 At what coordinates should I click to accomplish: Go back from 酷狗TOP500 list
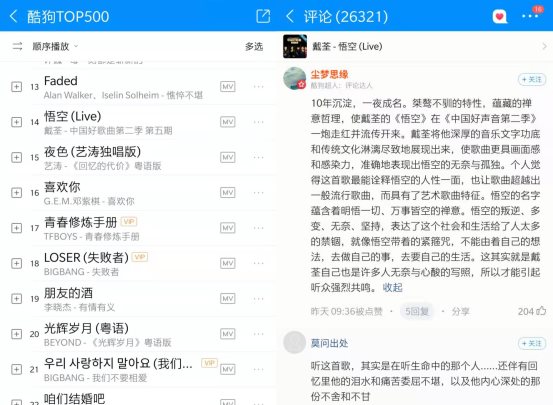[13, 16]
